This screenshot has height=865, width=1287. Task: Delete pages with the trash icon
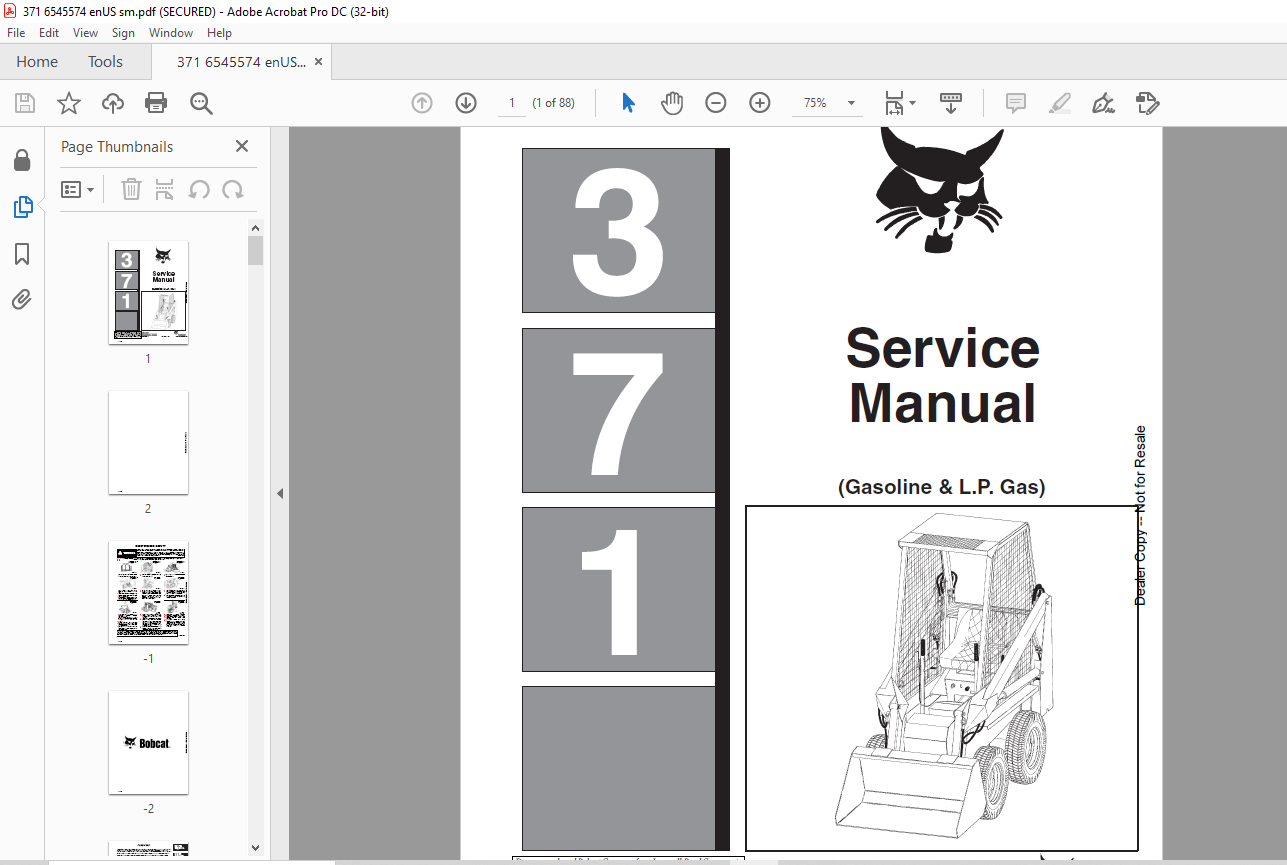[131, 189]
